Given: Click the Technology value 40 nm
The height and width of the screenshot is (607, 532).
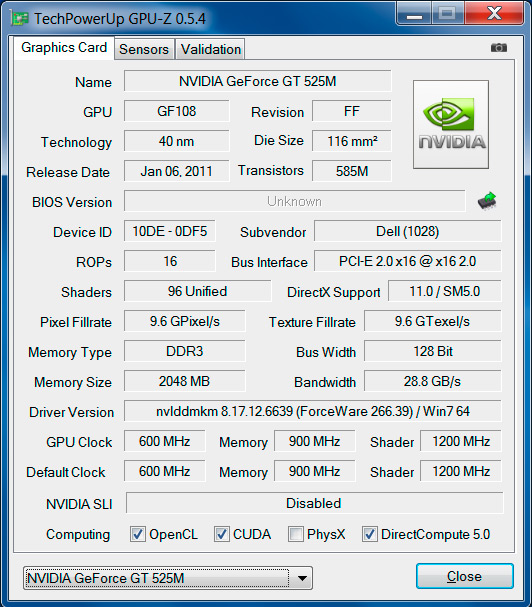Looking at the screenshot, I should [x=177, y=141].
